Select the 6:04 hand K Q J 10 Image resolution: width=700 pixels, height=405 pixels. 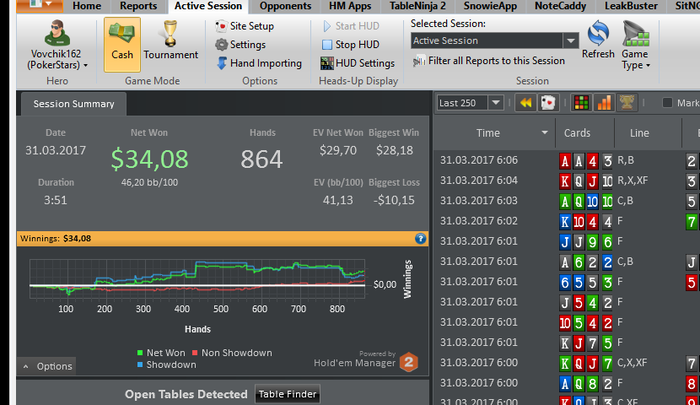[x=566, y=180]
